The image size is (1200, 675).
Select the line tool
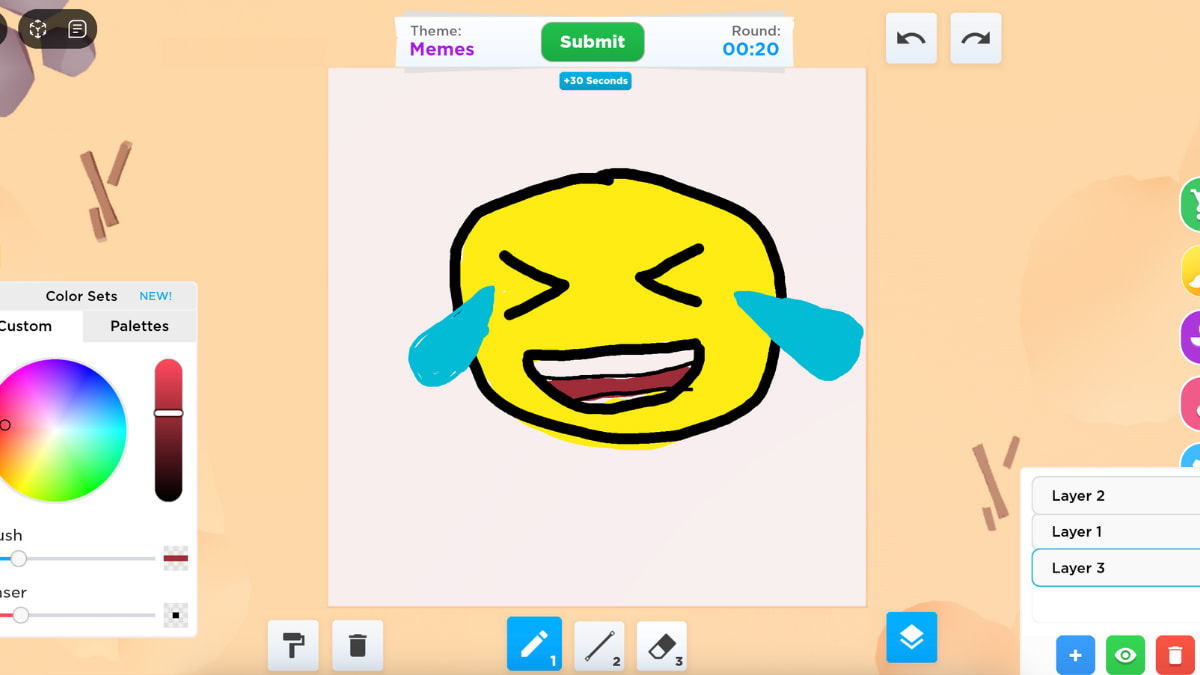pos(598,646)
